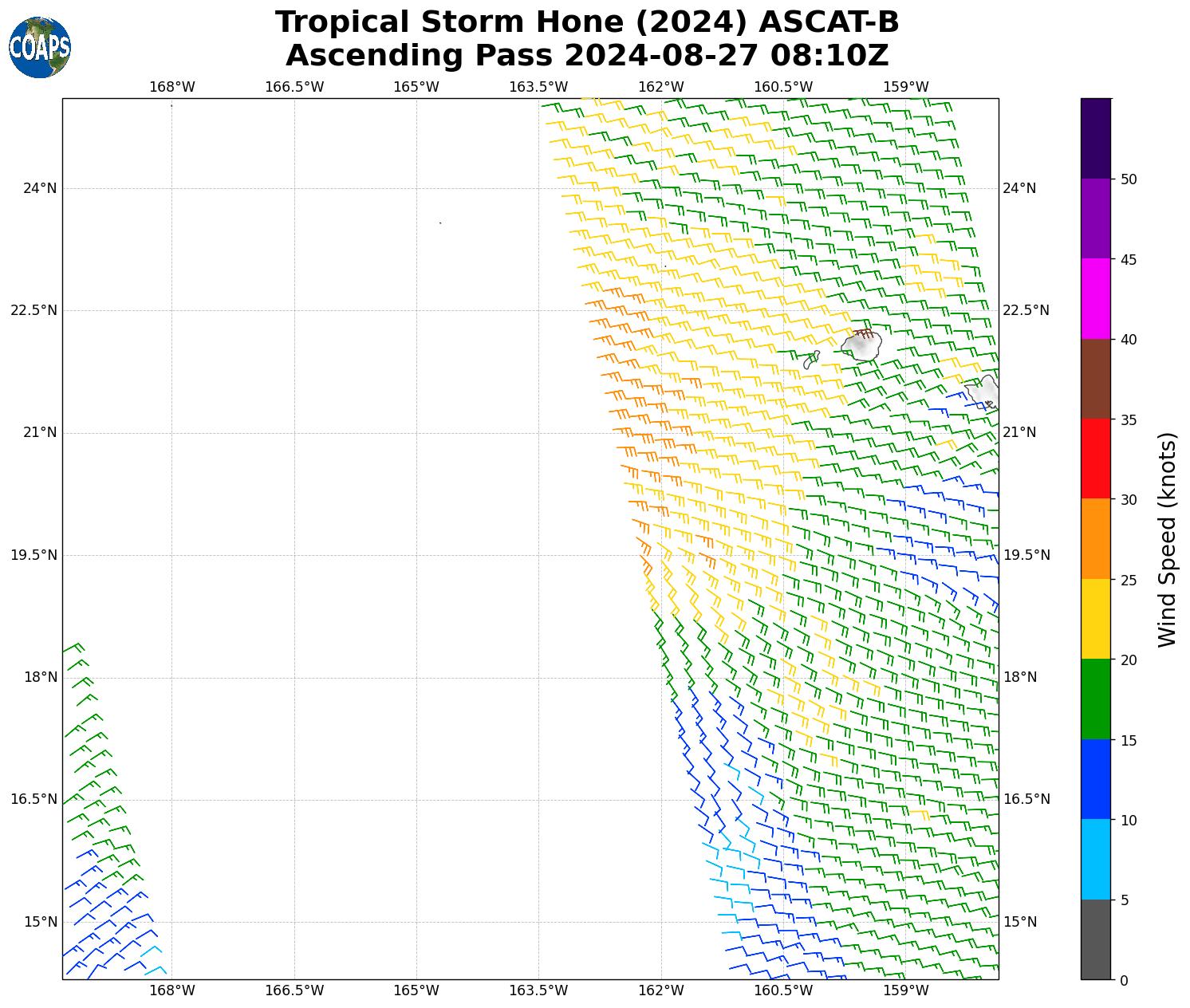Choose the green 15-20 knots colorbar band
This screenshot has height=1008, width=1190.
pyautogui.click(x=1095, y=699)
